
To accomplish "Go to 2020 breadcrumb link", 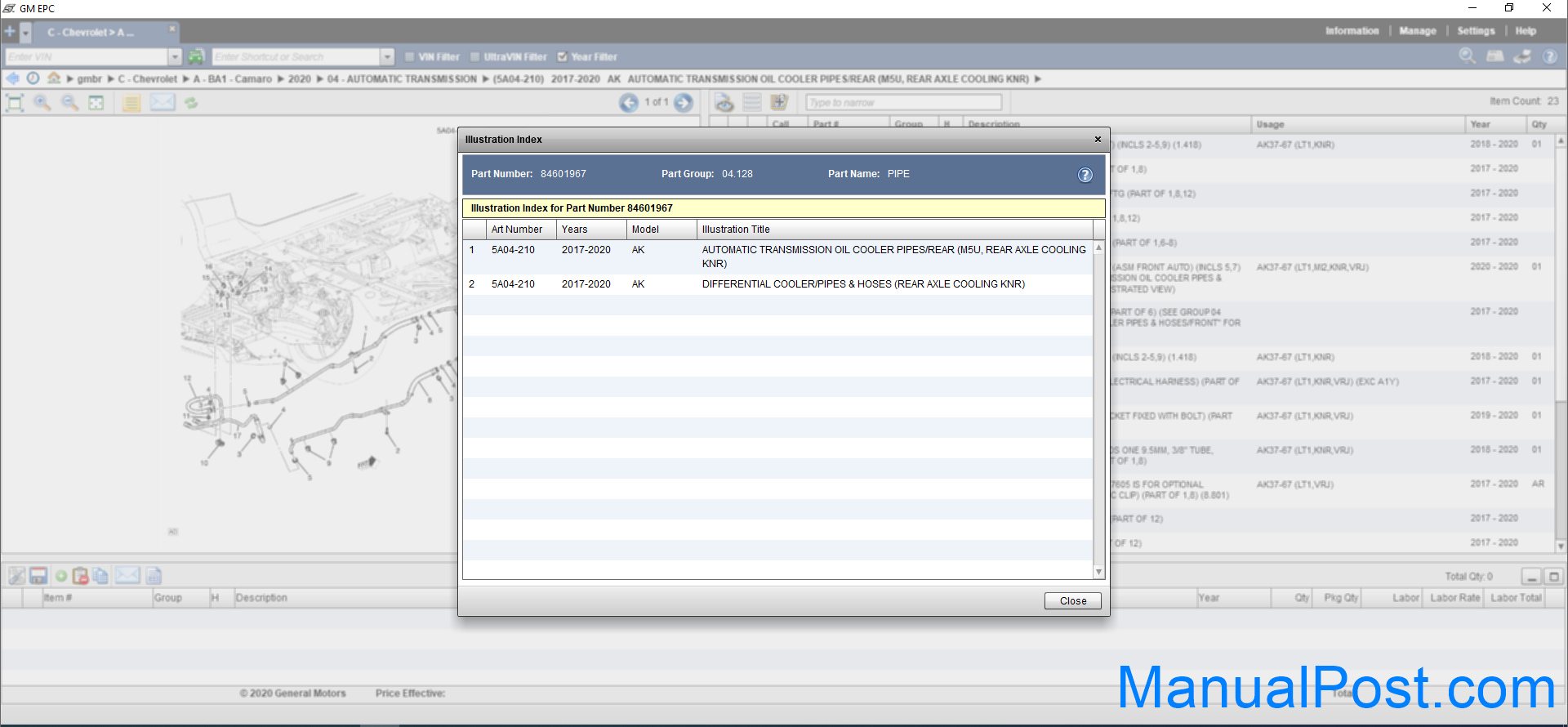I will pos(300,79).
